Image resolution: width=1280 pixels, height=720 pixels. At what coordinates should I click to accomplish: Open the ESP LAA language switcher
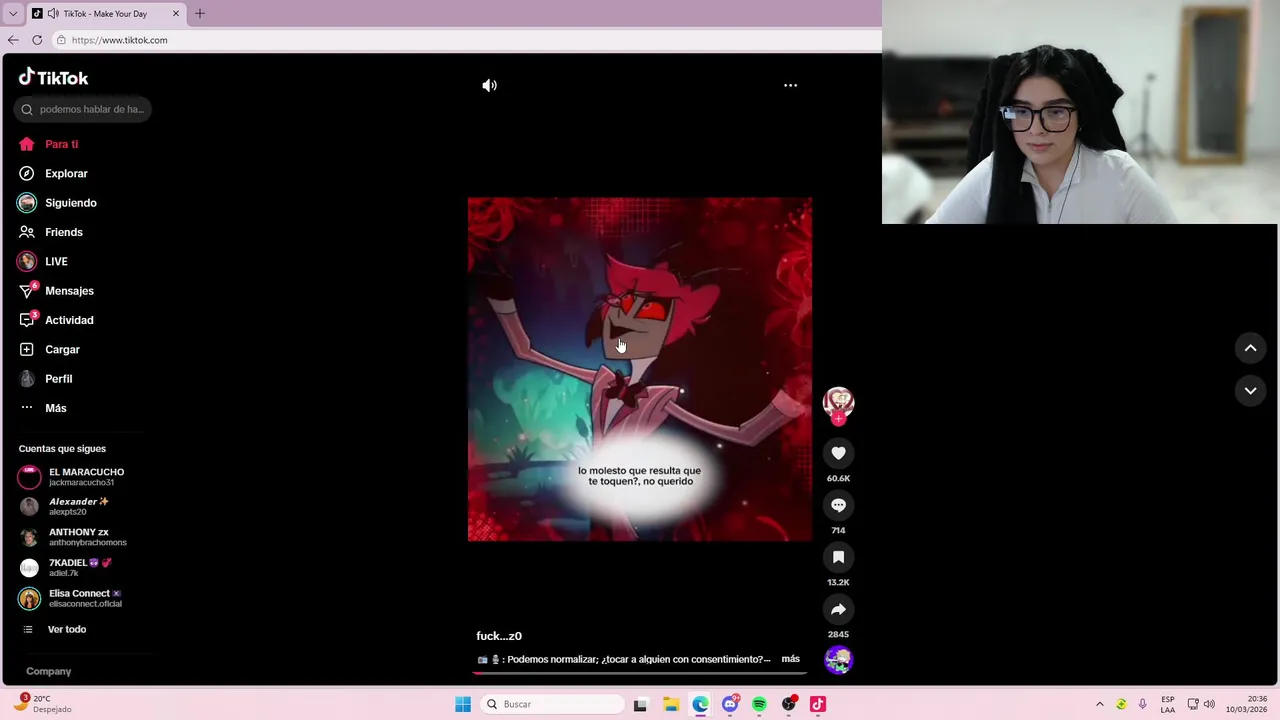tap(1168, 704)
